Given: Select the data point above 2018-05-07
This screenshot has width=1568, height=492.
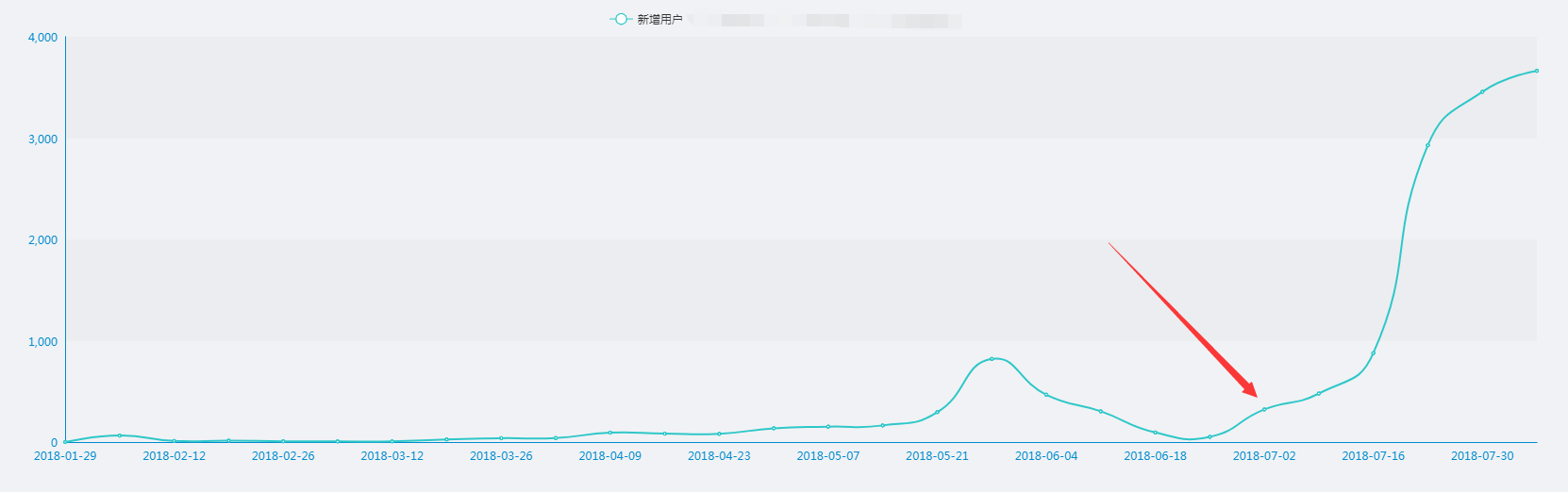Looking at the screenshot, I should [828, 427].
